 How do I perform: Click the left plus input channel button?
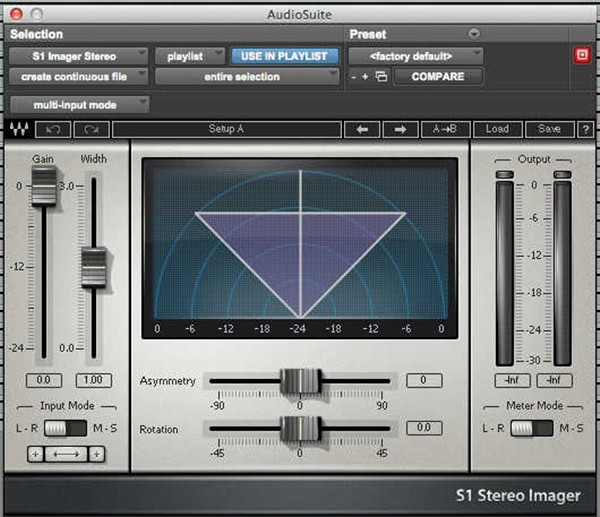point(36,454)
